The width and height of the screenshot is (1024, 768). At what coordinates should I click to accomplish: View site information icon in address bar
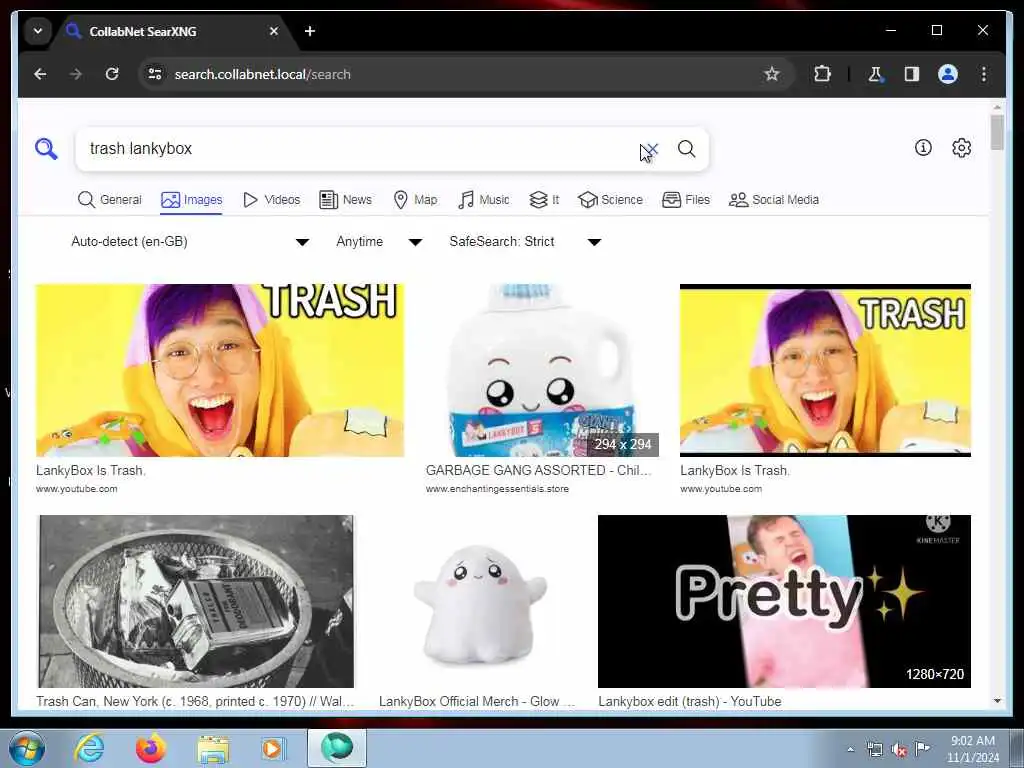[155, 74]
